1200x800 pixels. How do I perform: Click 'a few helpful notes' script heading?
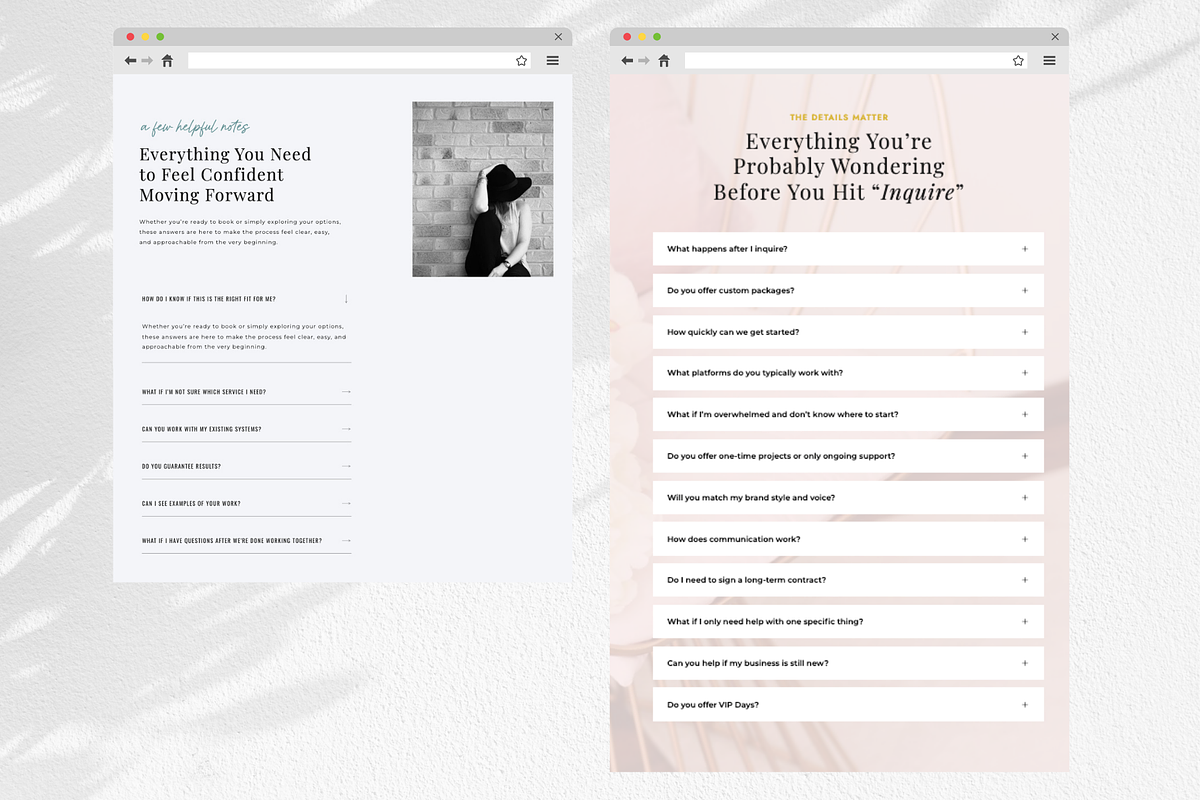coord(195,127)
